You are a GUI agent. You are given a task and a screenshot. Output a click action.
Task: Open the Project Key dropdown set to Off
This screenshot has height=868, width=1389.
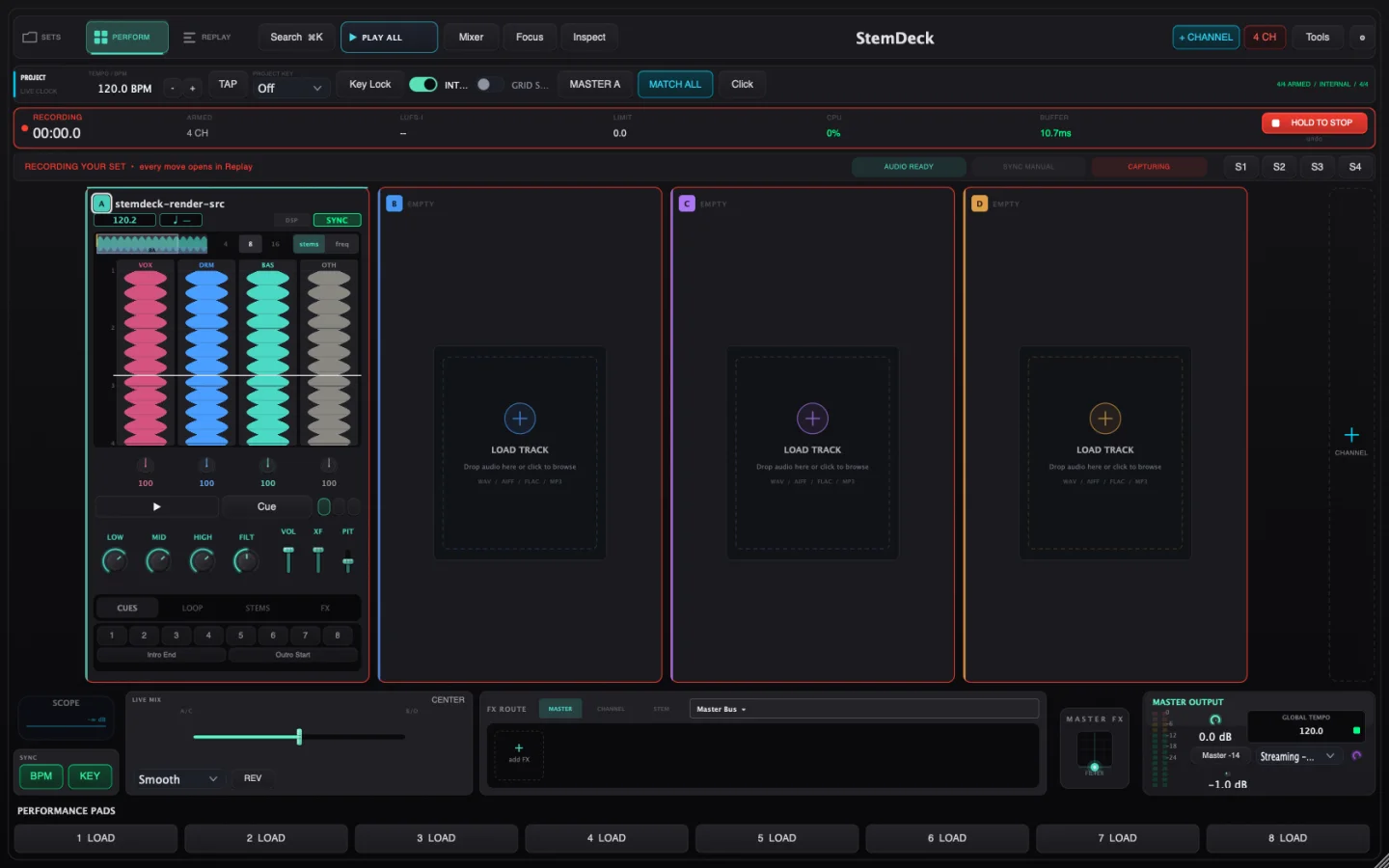[290, 88]
